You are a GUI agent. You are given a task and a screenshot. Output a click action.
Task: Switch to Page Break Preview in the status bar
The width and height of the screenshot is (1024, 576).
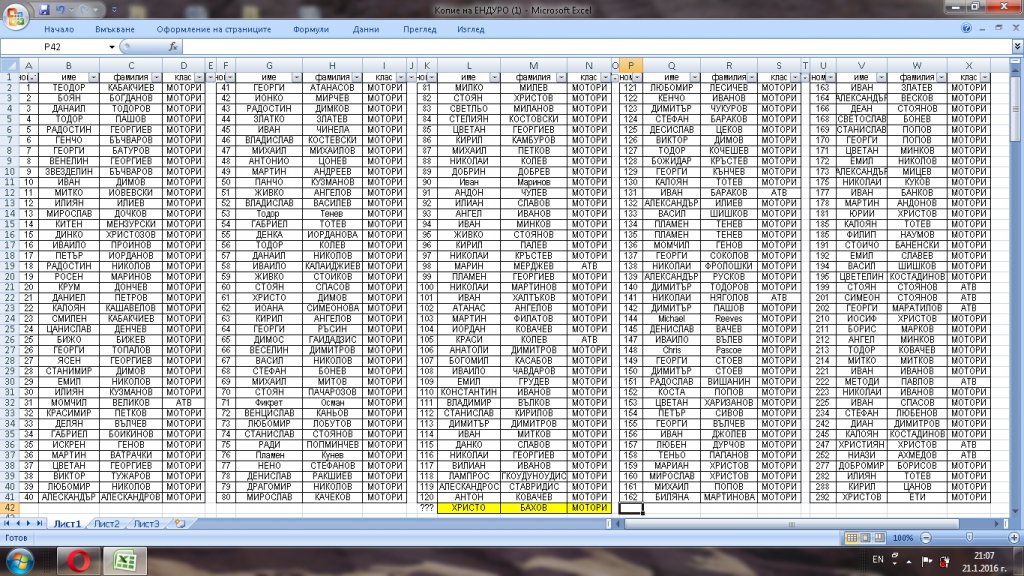click(x=880, y=537)
